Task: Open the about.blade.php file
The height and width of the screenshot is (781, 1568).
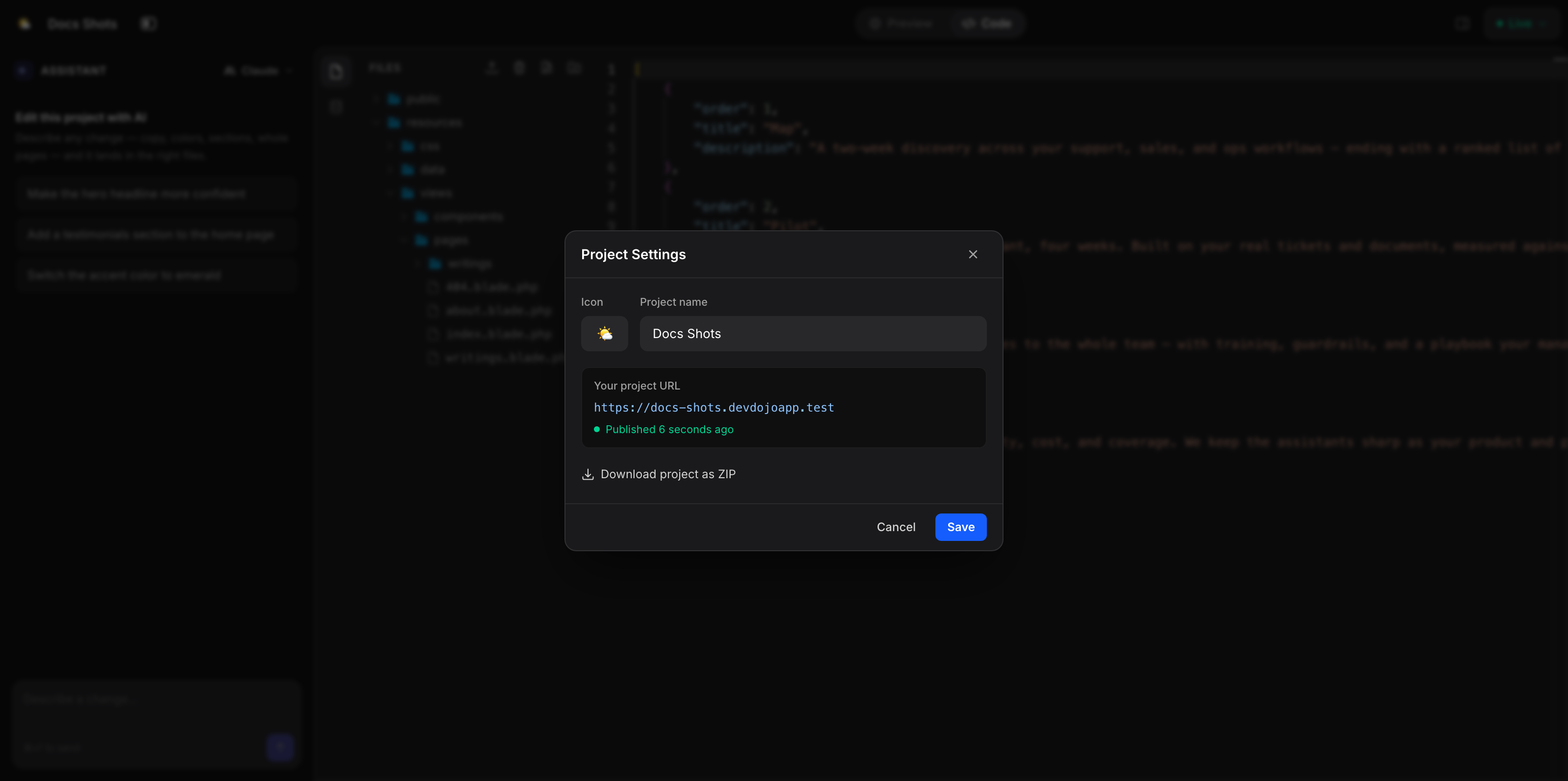Action: (490, 311)
